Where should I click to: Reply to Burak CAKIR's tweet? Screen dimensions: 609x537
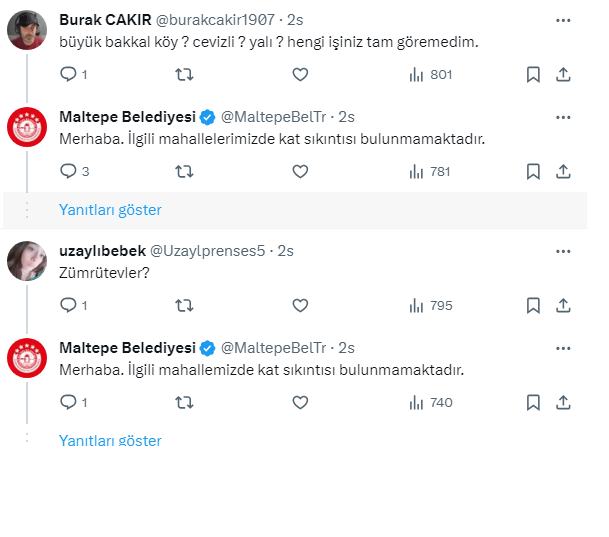point(68,74)
